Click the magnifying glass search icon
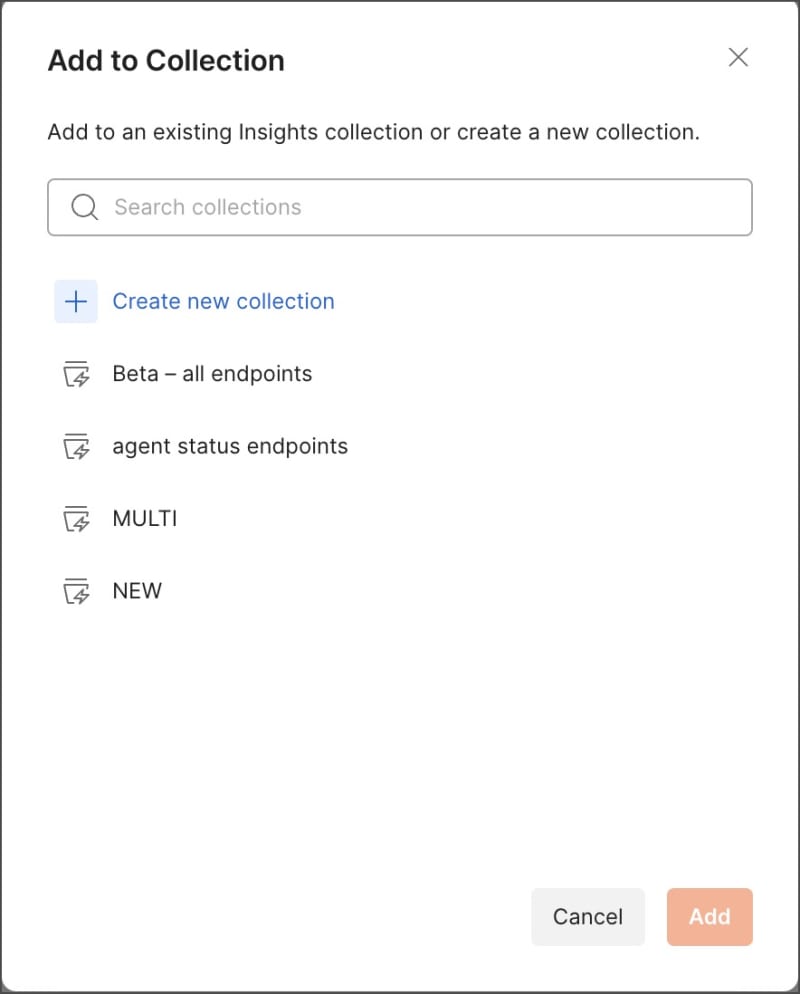800x994 pixels. (84, 207)
